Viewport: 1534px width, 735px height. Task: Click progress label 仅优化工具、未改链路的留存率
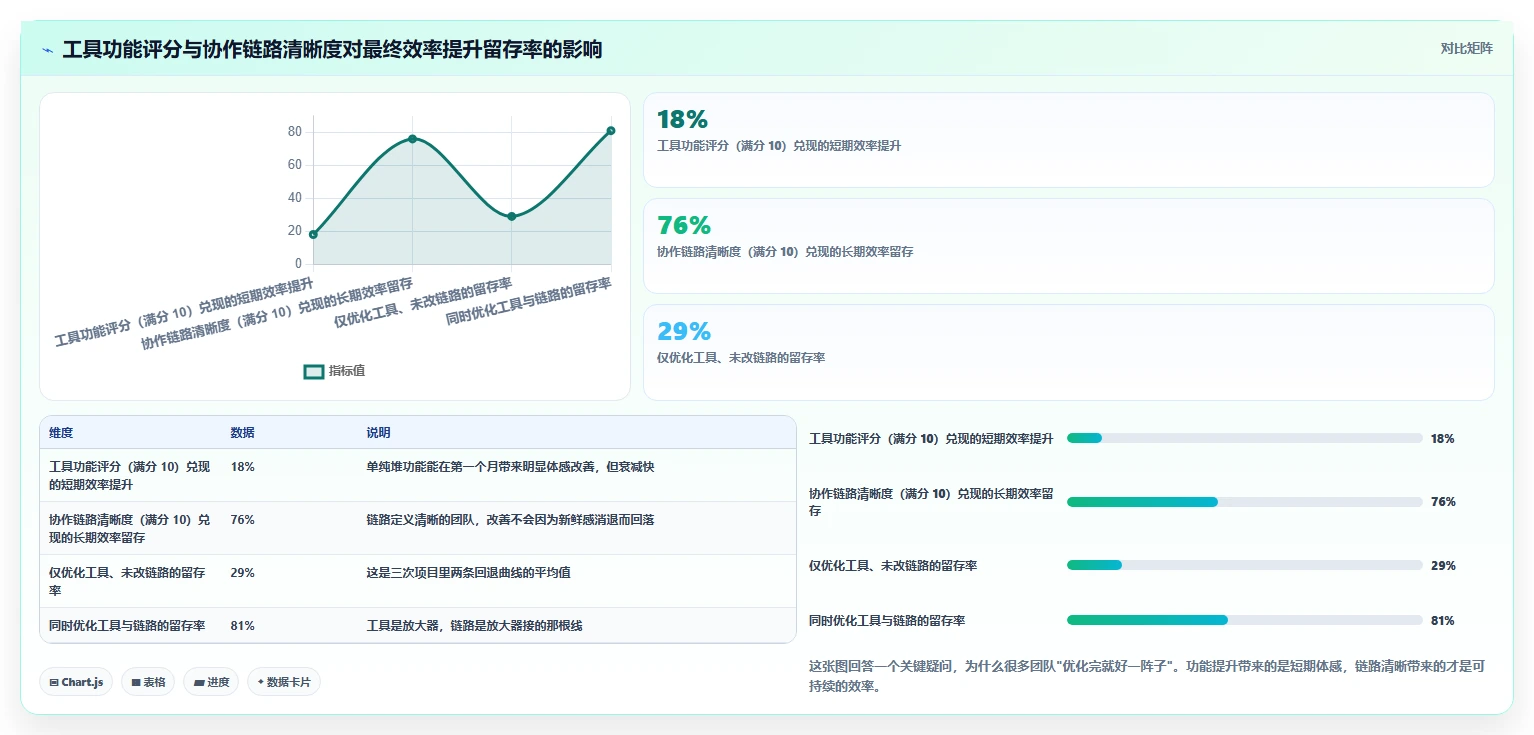click(x=893, y=566)
